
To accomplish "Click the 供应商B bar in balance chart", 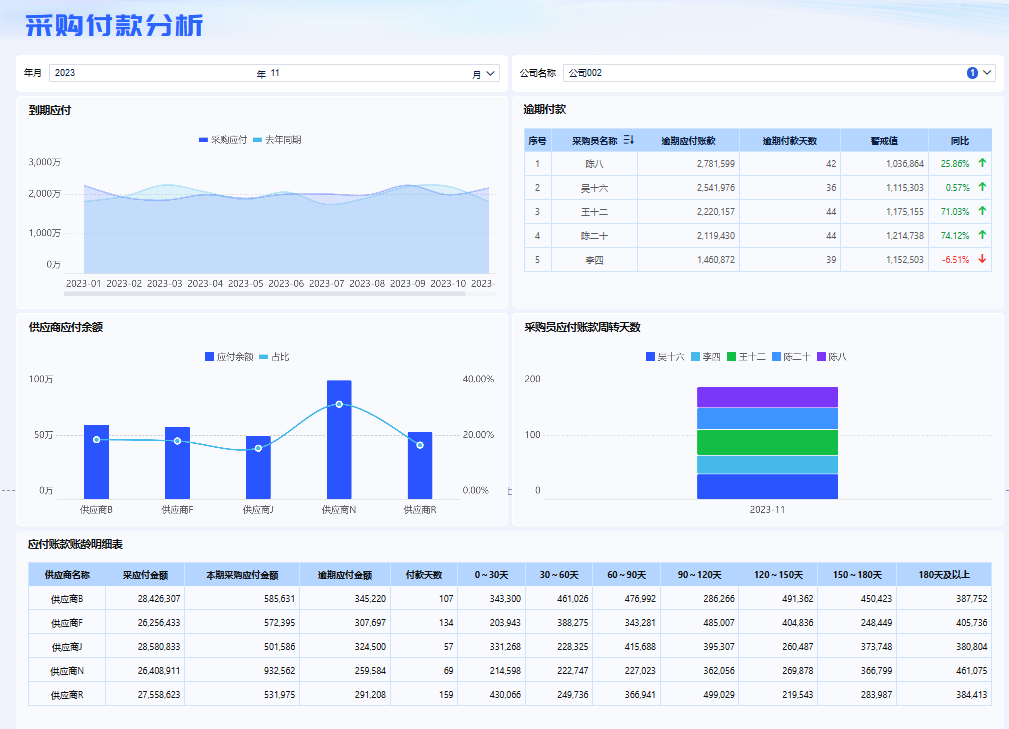I will coord(97,462).
